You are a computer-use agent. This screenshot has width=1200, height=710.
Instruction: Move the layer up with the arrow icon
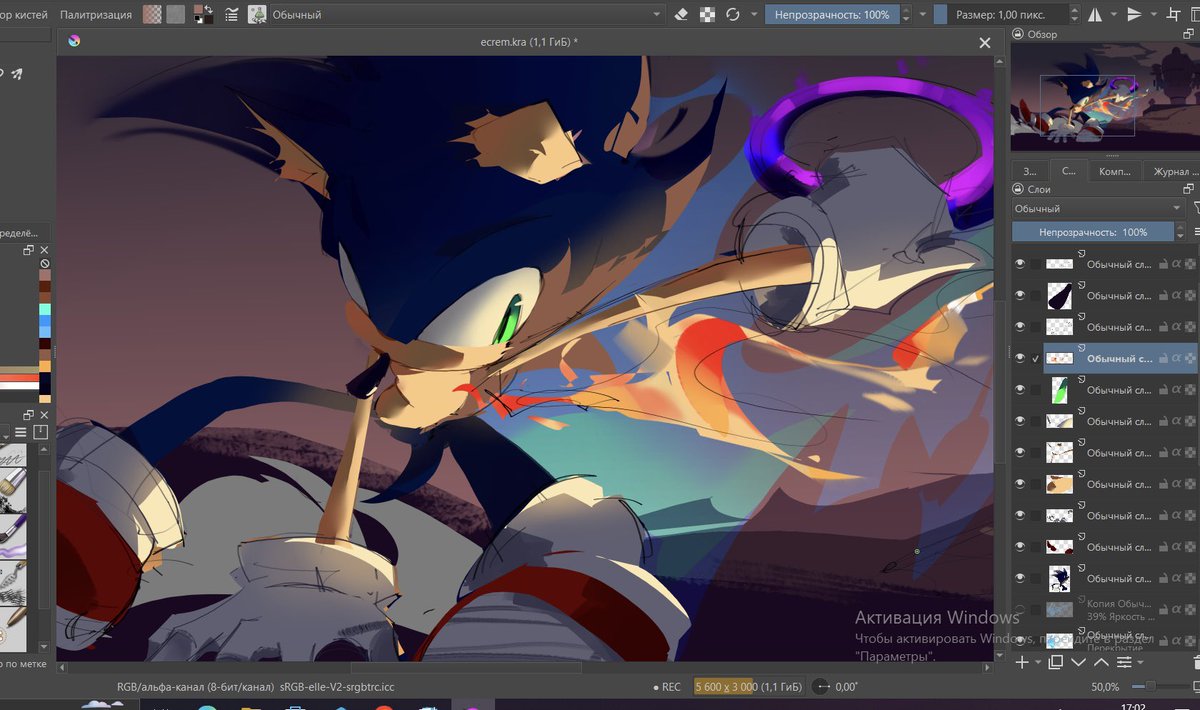1101,662
